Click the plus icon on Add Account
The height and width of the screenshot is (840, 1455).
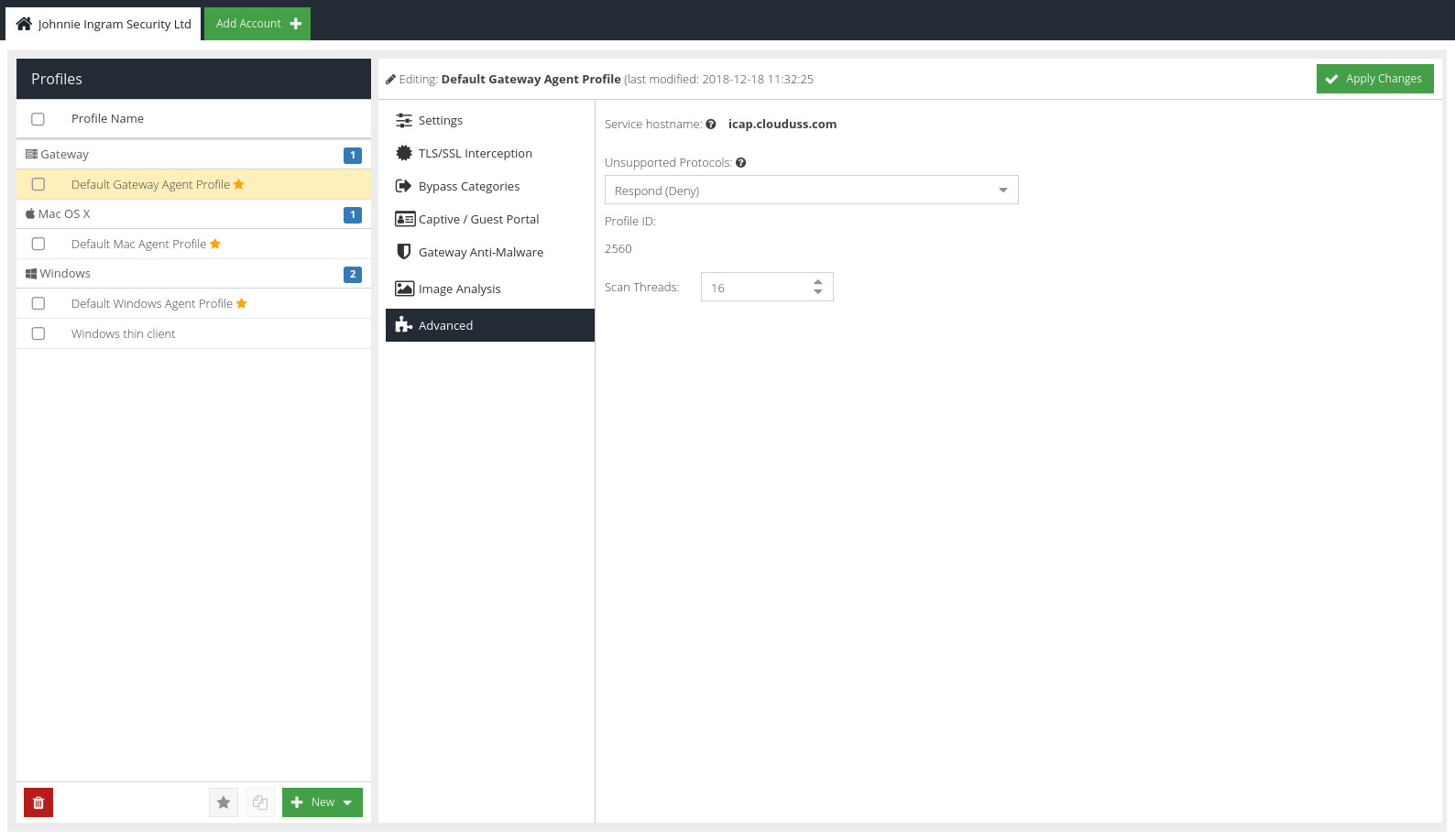[x=295, y=24]
